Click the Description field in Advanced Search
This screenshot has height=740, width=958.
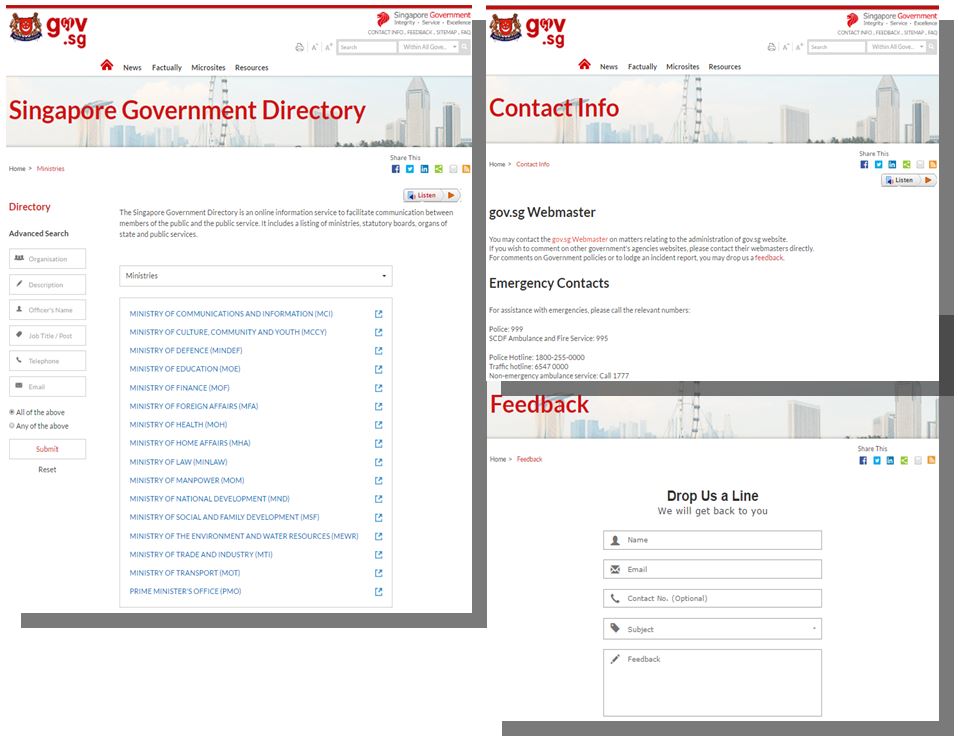point(47,285)
